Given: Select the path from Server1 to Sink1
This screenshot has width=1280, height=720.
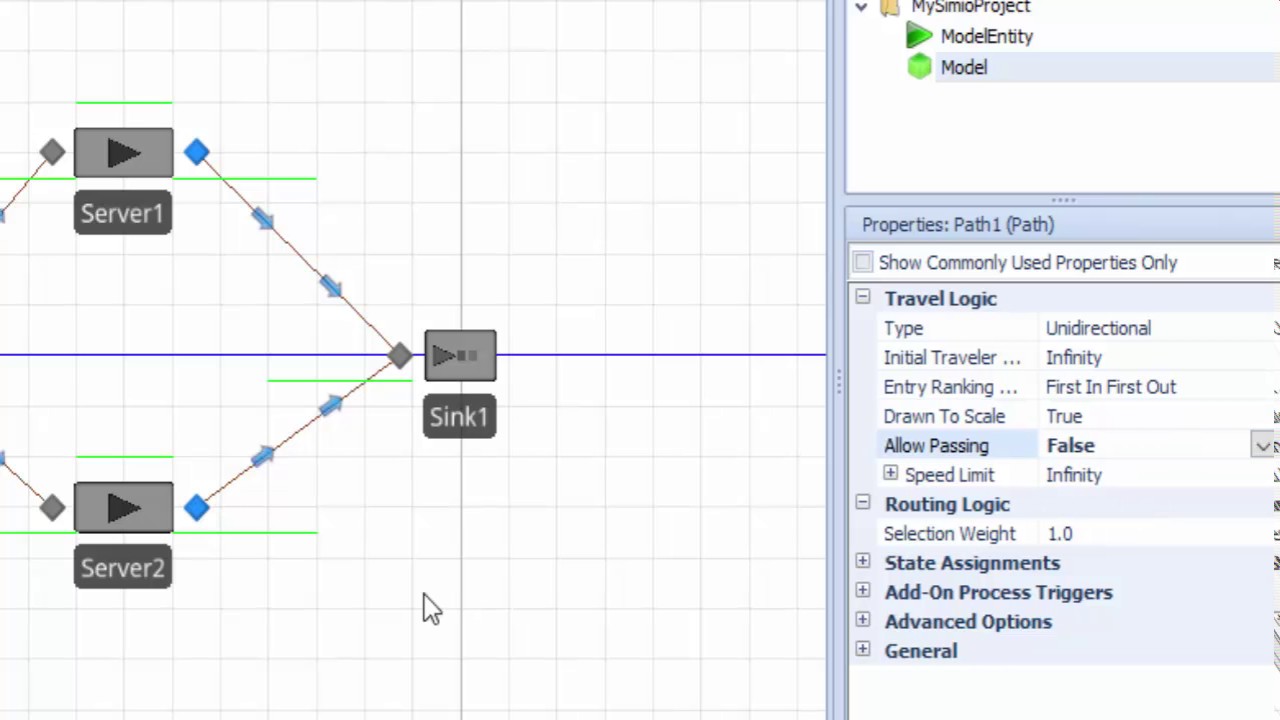Looking at the screenshot, I should point(298,253).
